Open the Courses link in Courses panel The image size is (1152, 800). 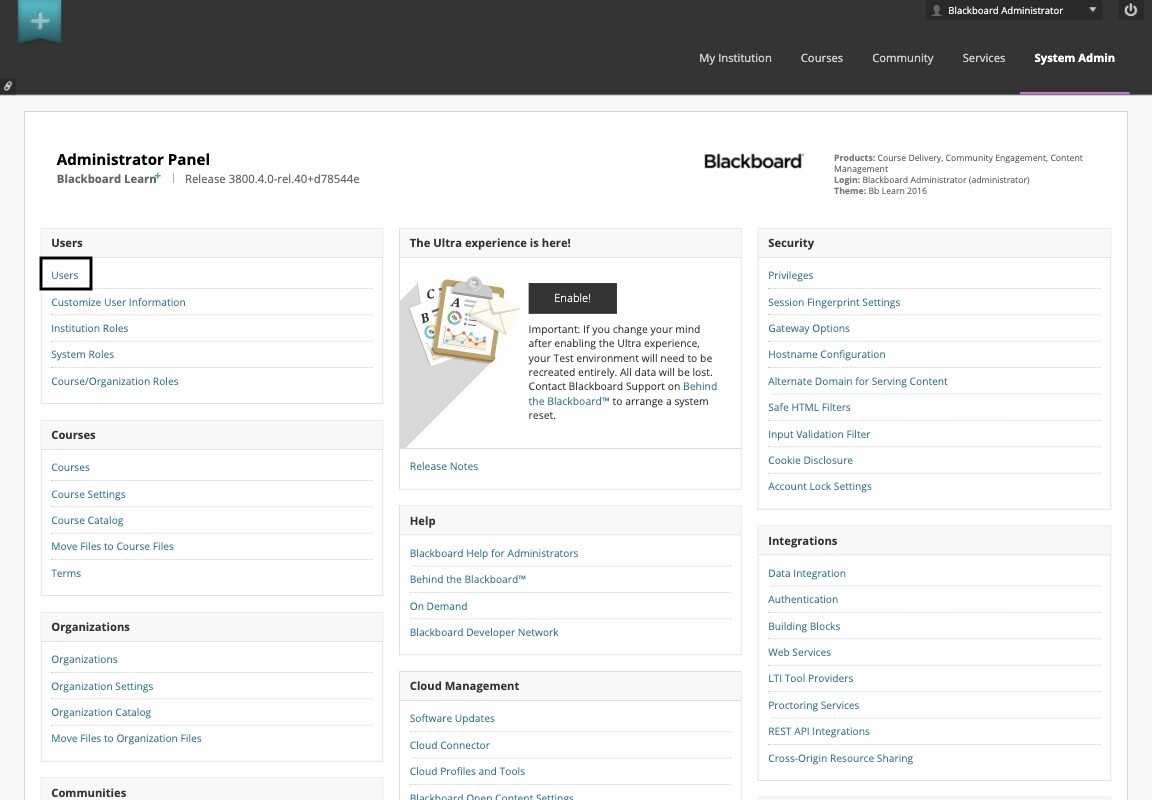(x=71, y=467)
